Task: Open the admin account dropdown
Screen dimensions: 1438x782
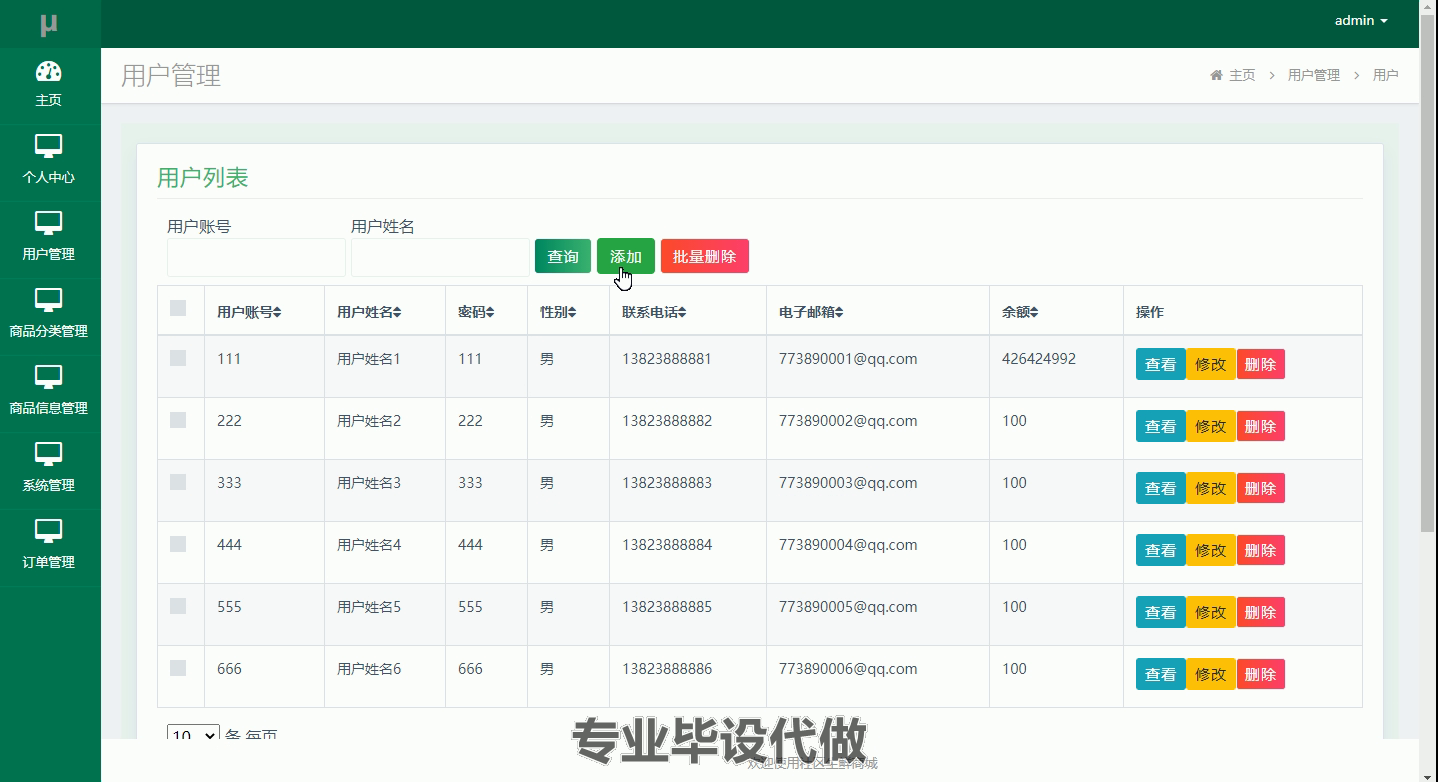Action: pyautogui.click(x=1361, y=20)
